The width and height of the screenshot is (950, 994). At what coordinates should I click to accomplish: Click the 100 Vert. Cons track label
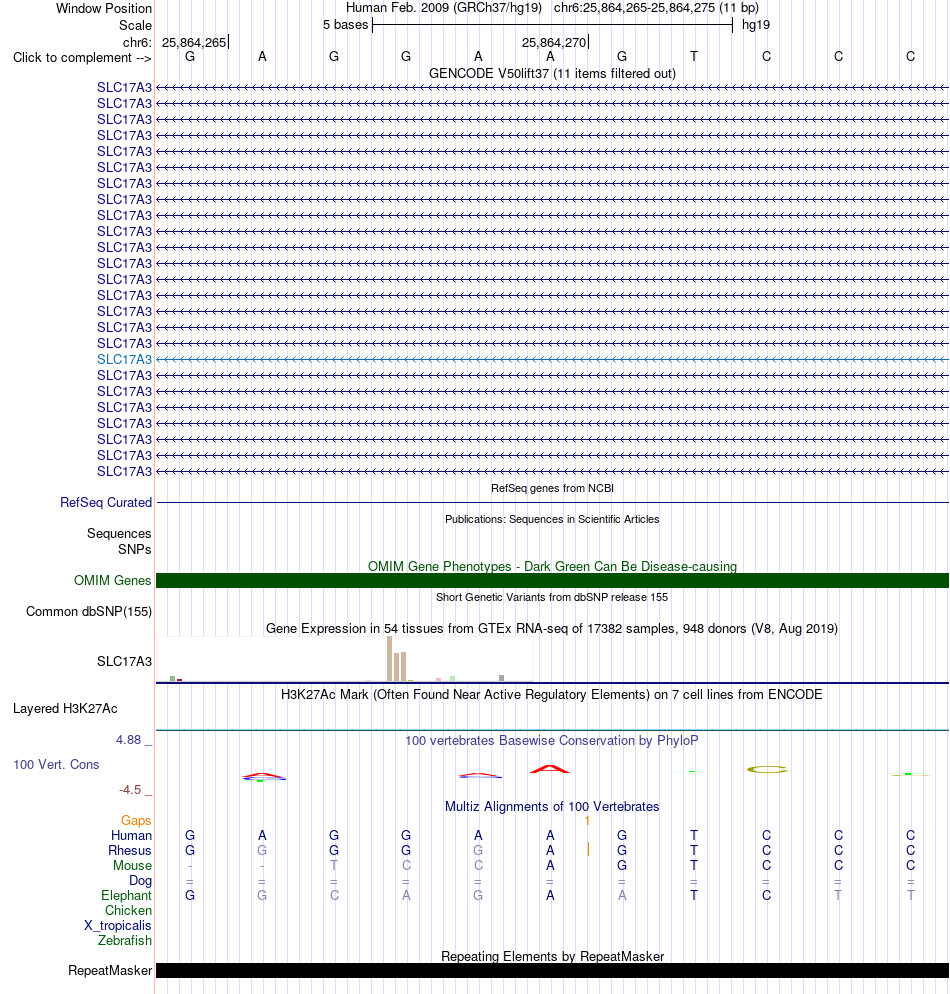56,765
